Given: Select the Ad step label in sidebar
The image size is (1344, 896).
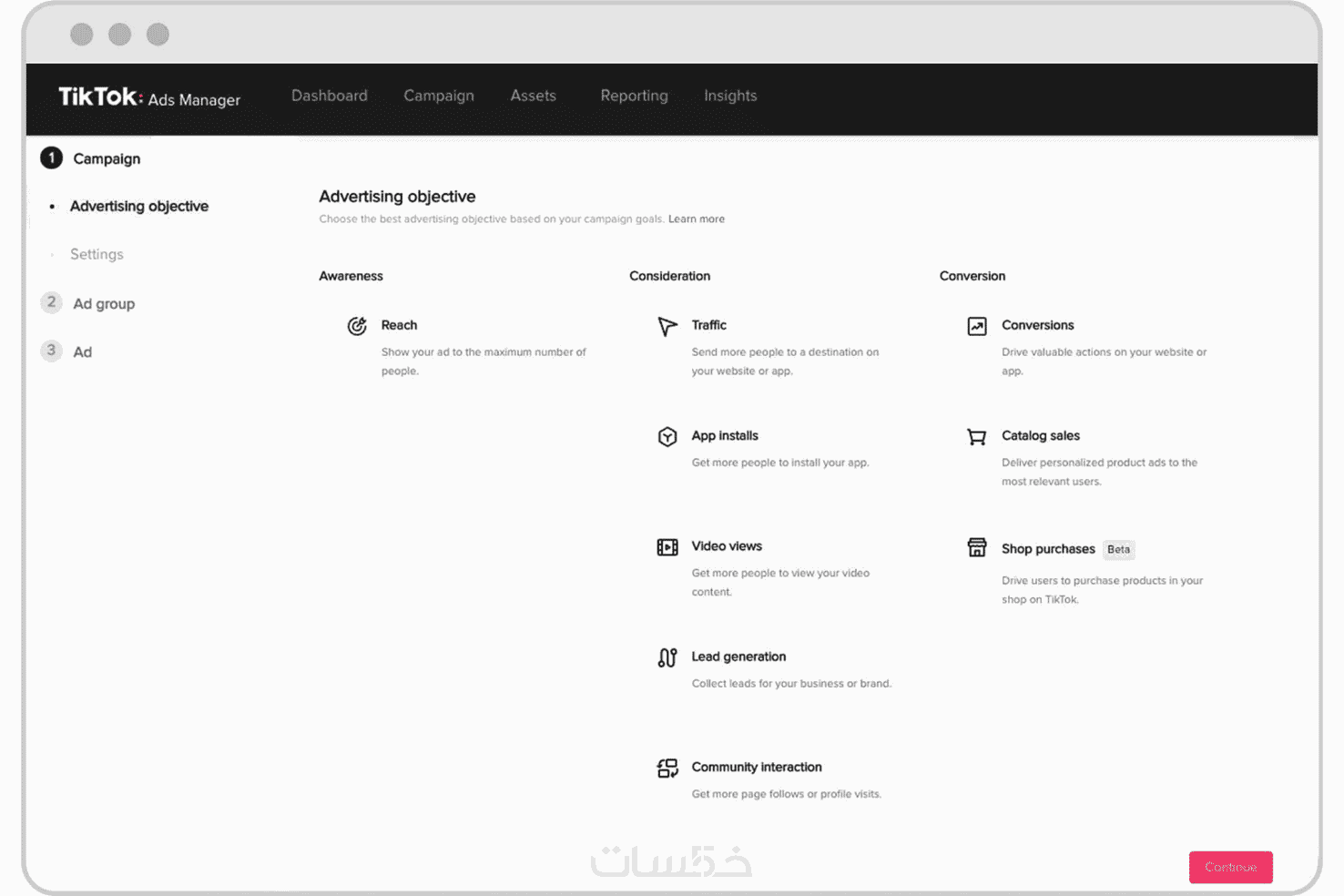Looking at the screenshot, I should [83, 351].
